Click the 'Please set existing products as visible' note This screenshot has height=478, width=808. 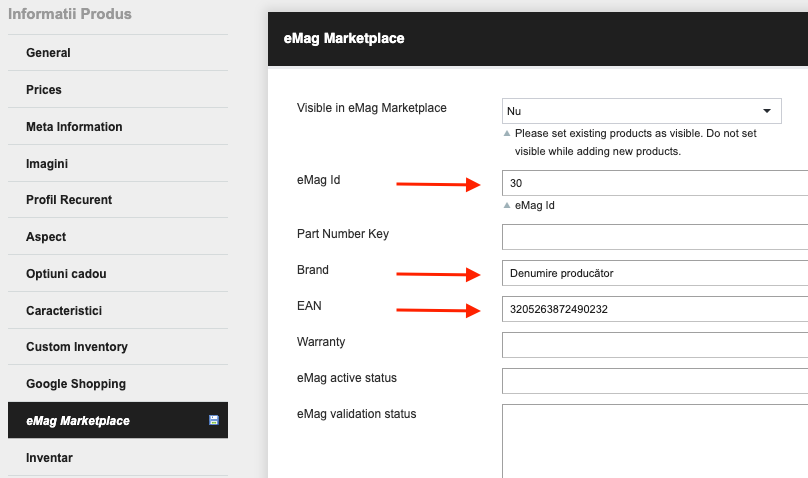(x=635, y=142)
